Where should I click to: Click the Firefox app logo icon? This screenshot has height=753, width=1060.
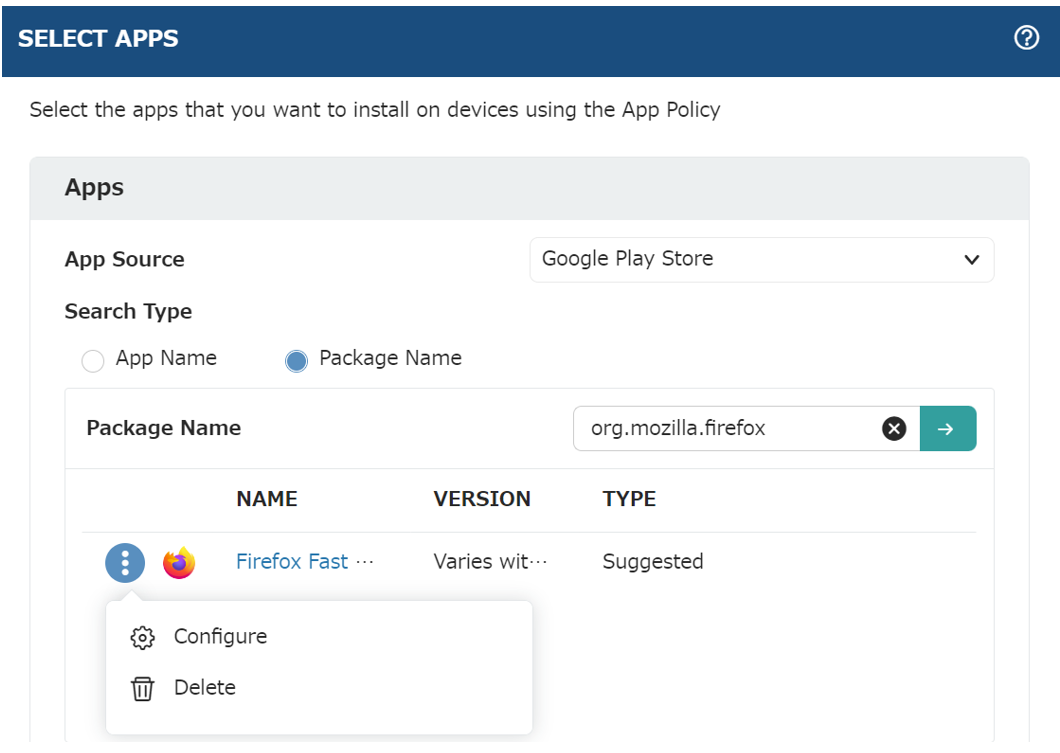(179, 562)
